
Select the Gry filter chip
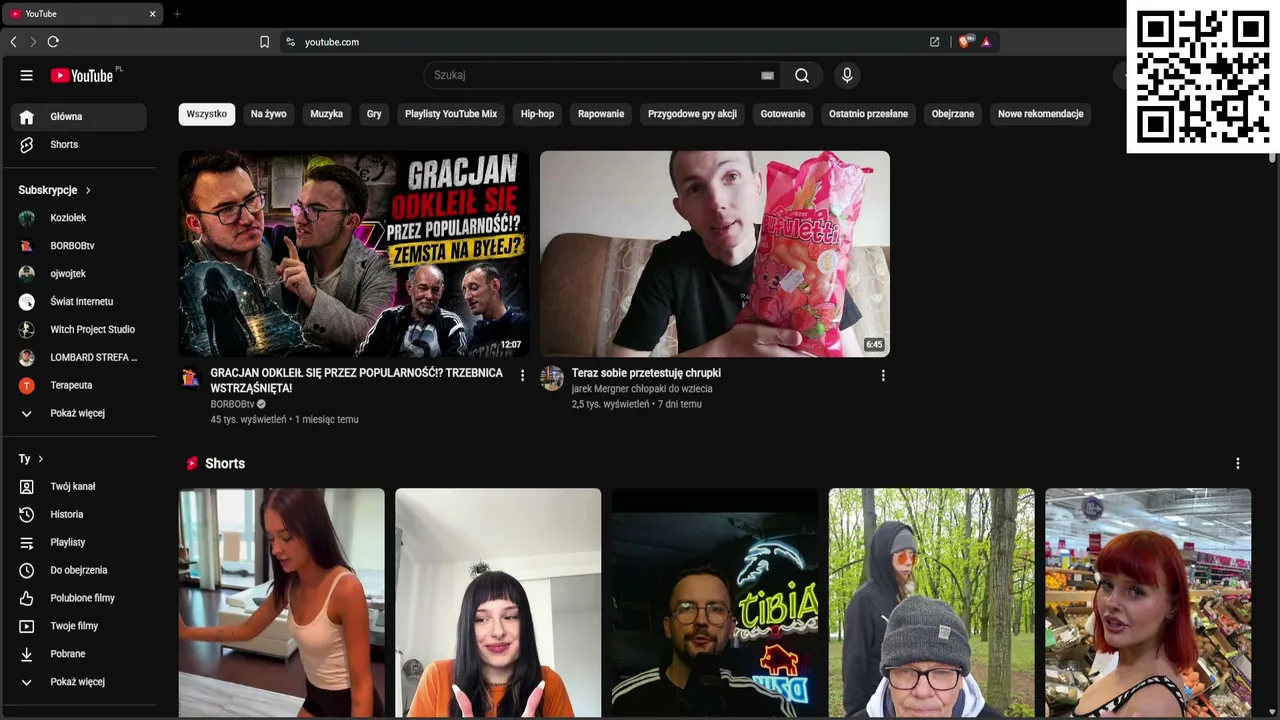point(374,114)
